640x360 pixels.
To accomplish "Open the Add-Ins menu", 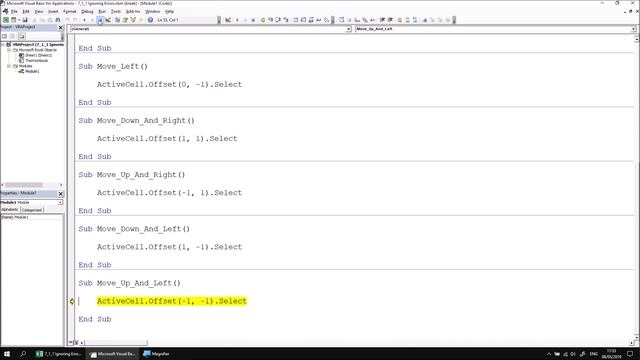I will point(133,11).
